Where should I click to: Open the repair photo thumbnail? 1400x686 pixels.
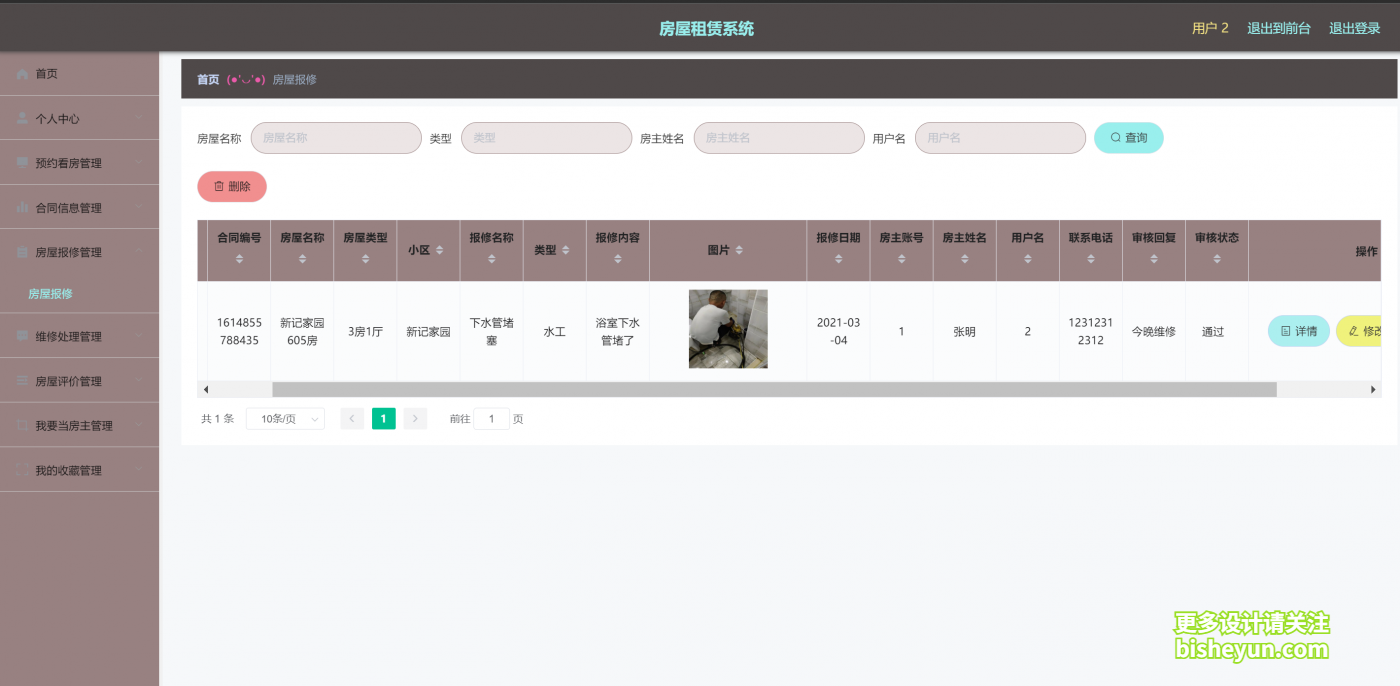(x=728, y=329)
